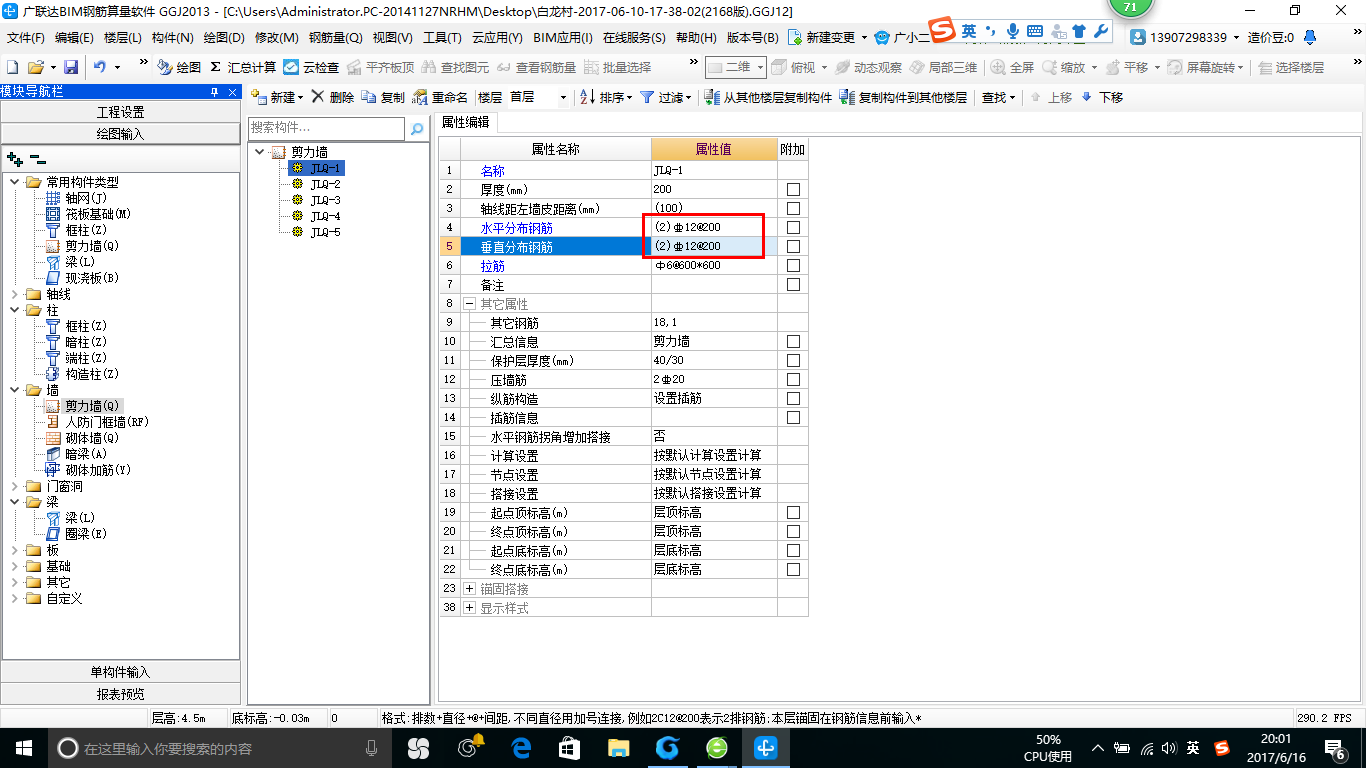Open BIM应用(I) menu

[563, 38]
